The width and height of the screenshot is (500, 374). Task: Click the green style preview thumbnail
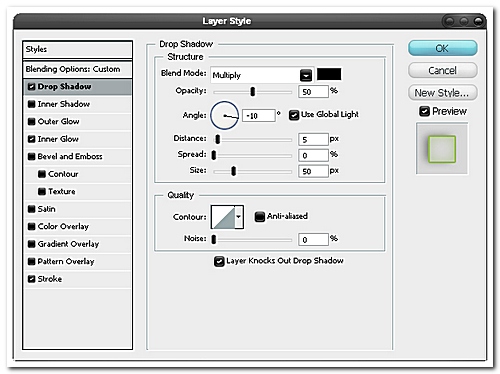point(442,149)
